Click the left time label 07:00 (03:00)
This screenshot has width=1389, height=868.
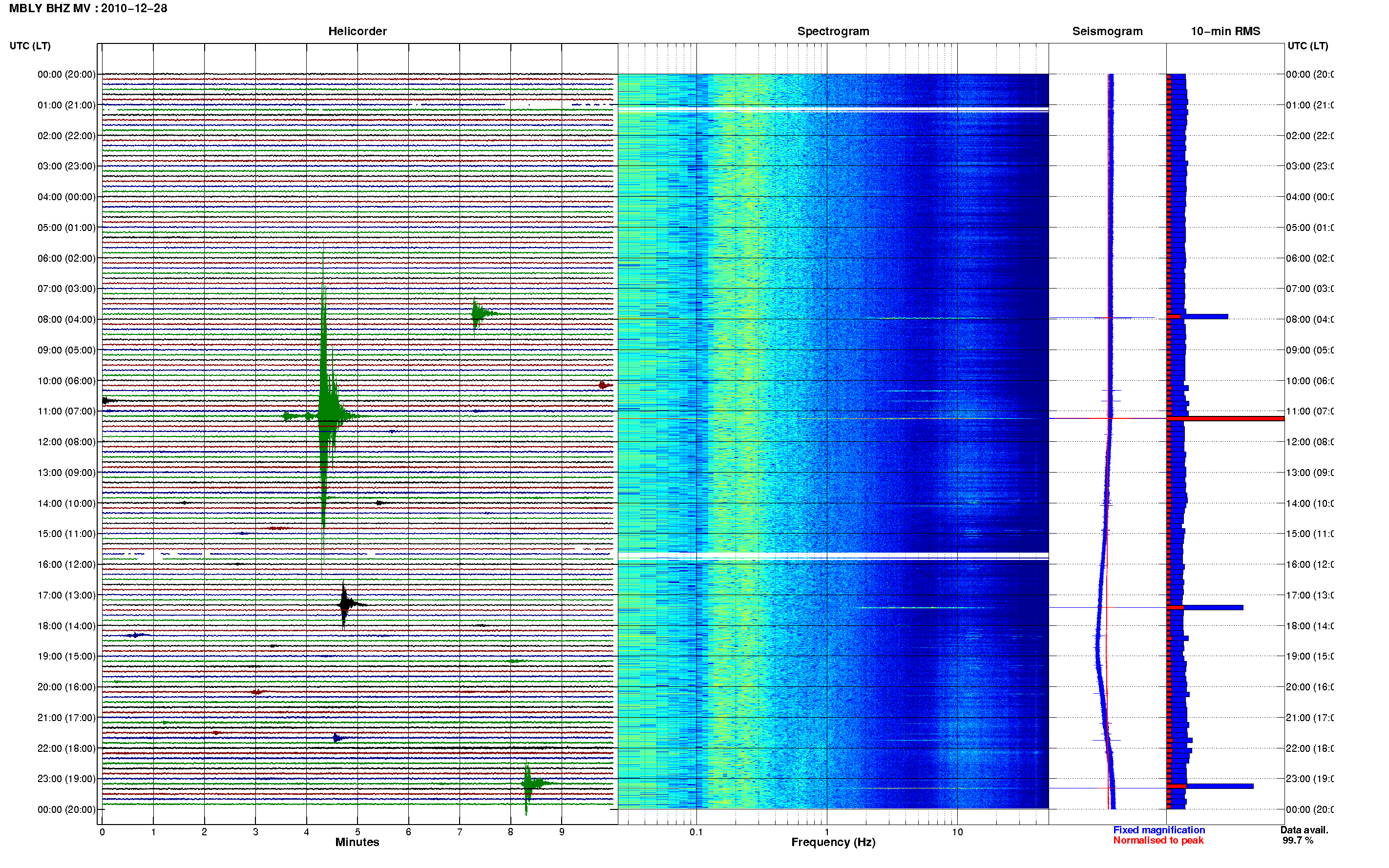66,289
